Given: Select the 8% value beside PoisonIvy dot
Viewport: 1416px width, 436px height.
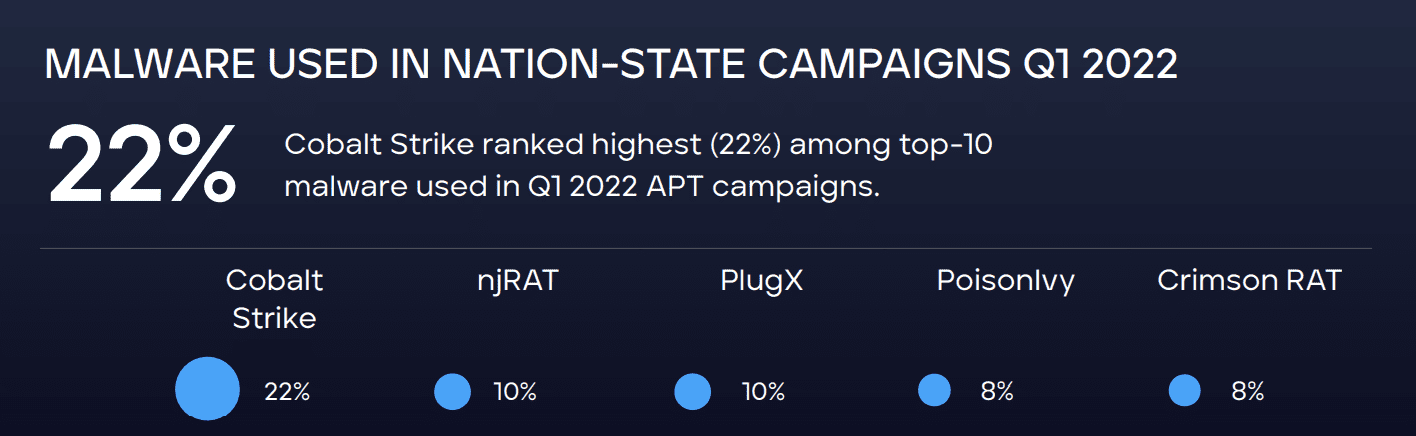Looking at the screenshot, I should tap(997, 392).
